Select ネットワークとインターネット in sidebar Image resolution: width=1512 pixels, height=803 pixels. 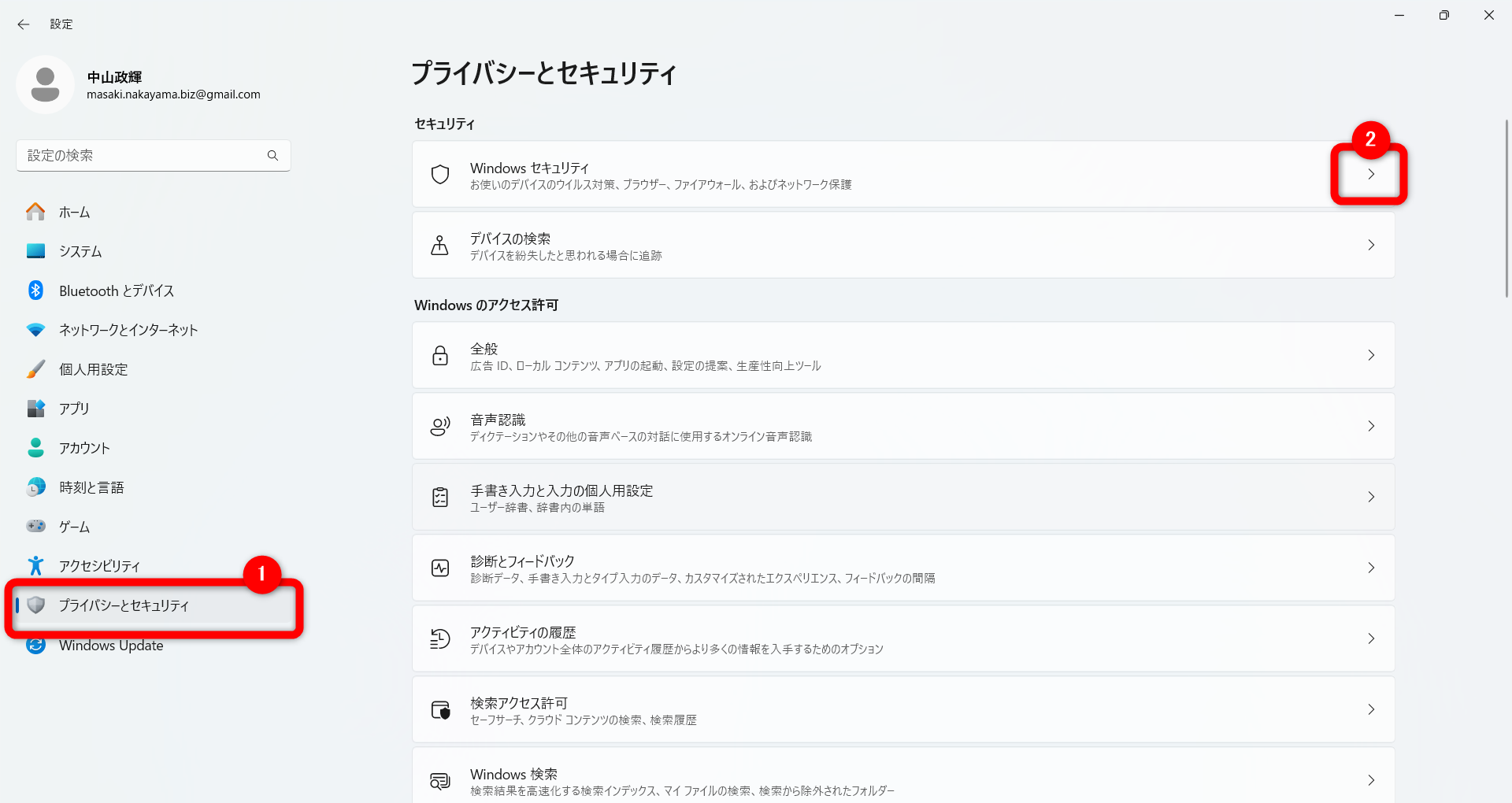pos(128,331)
